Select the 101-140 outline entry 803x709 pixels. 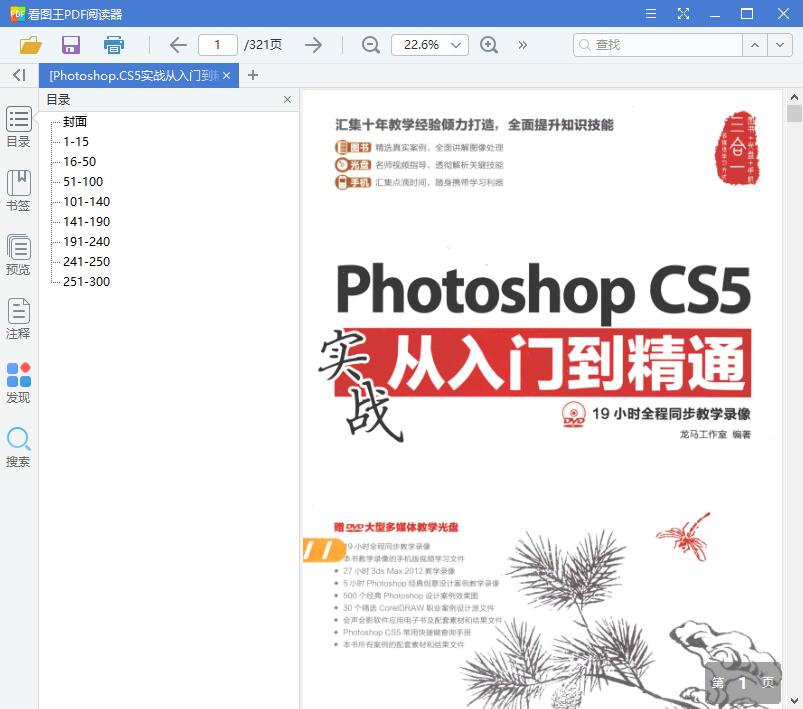(x=87, y=202)
